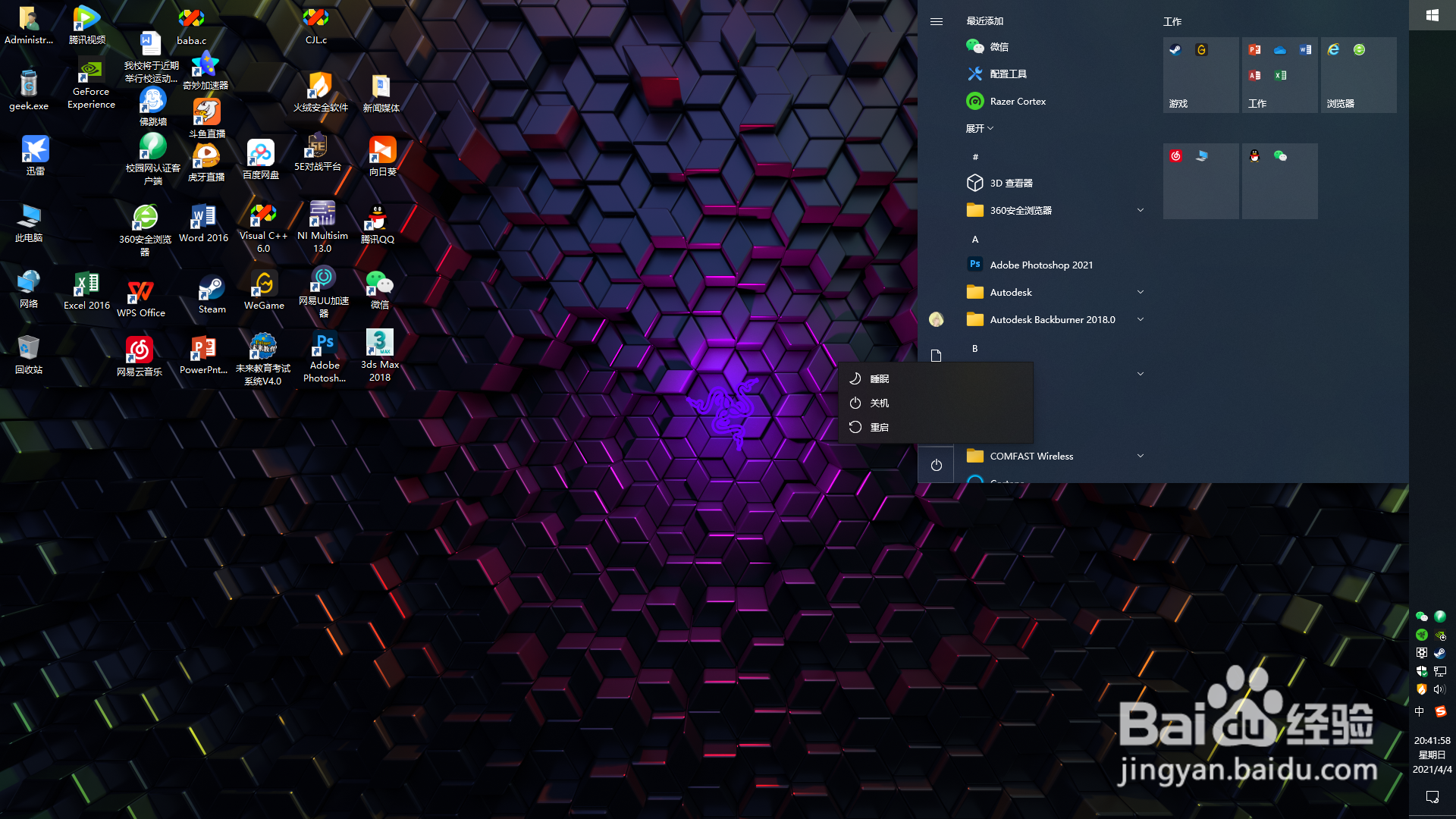Image resolution: width=1456 pixels, height=819 pixels.
Task: Click the Start menu power icon
Action: 937,465
